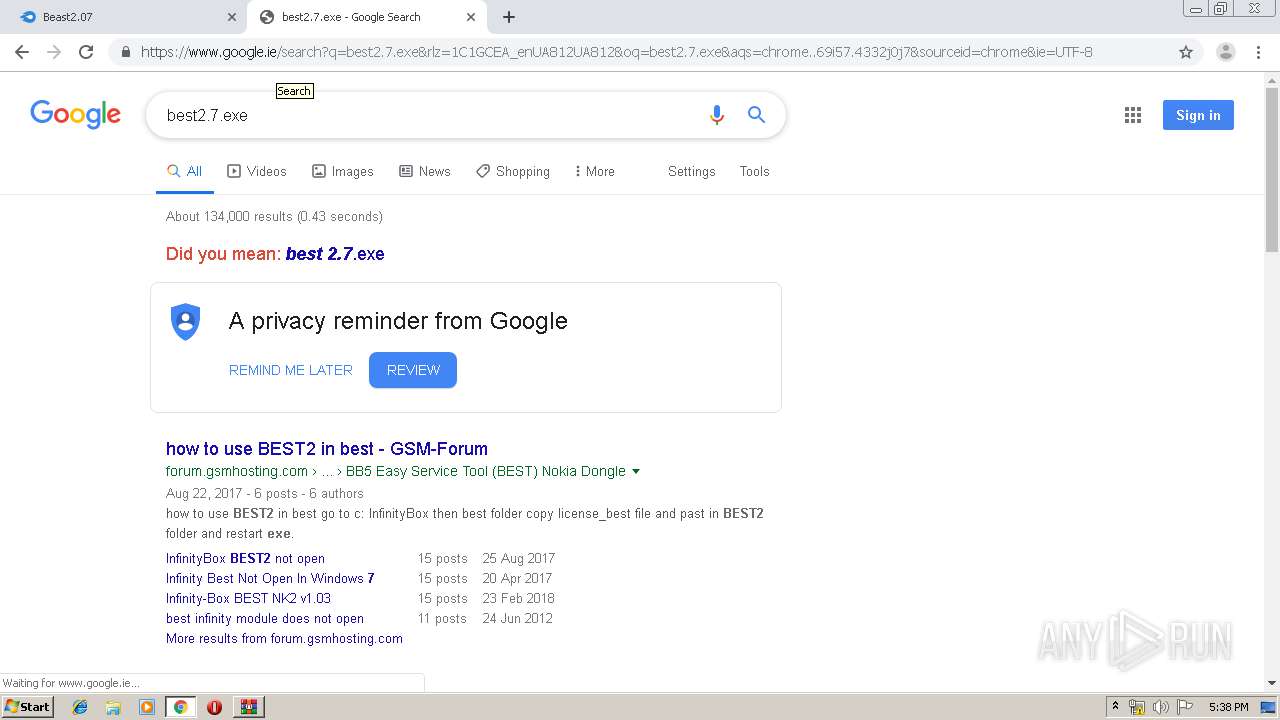Click 'More results from forum.gsmhosting.com'

[284, 639]
